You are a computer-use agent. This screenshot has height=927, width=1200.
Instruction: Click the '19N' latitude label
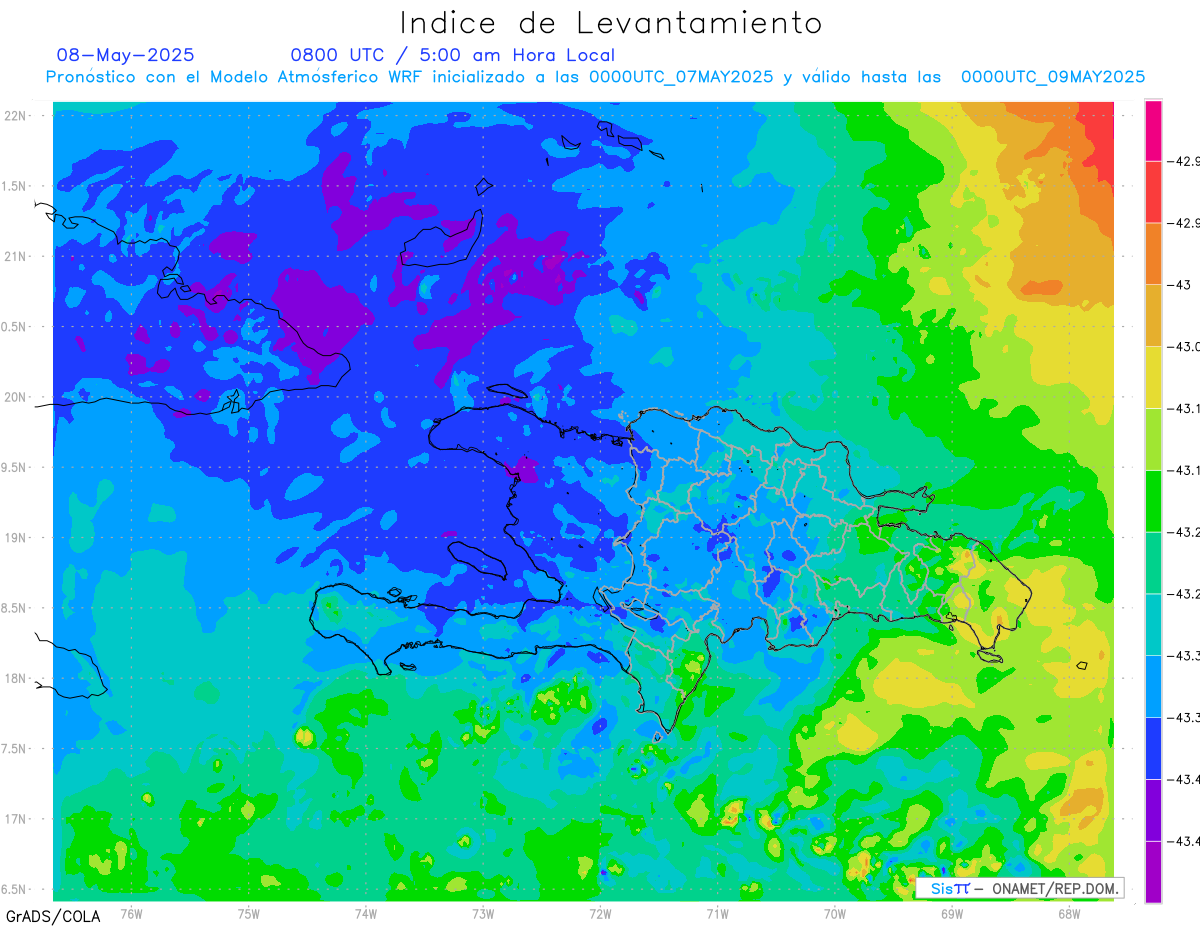pyautogui.click(x=17, y=538)
